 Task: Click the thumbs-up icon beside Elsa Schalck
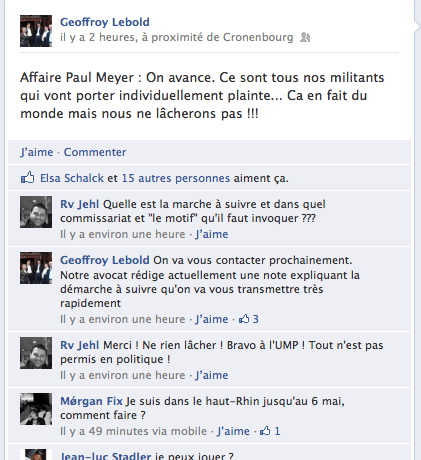coord(27,178)
